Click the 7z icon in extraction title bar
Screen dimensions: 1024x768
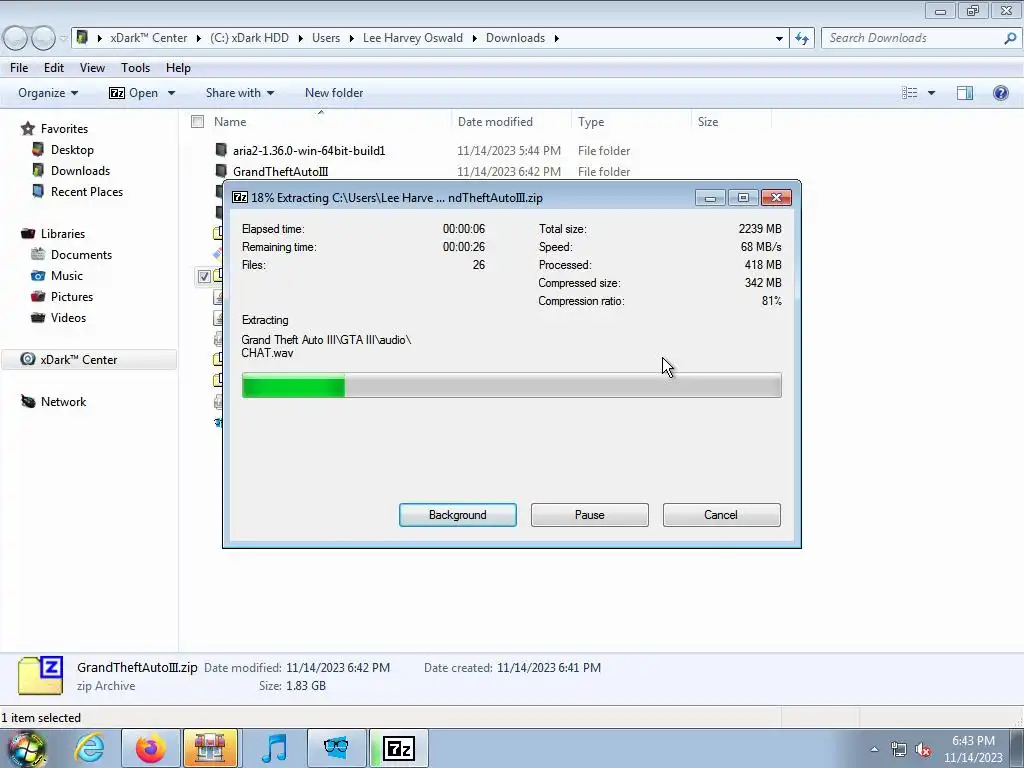(x=240, y=197)
